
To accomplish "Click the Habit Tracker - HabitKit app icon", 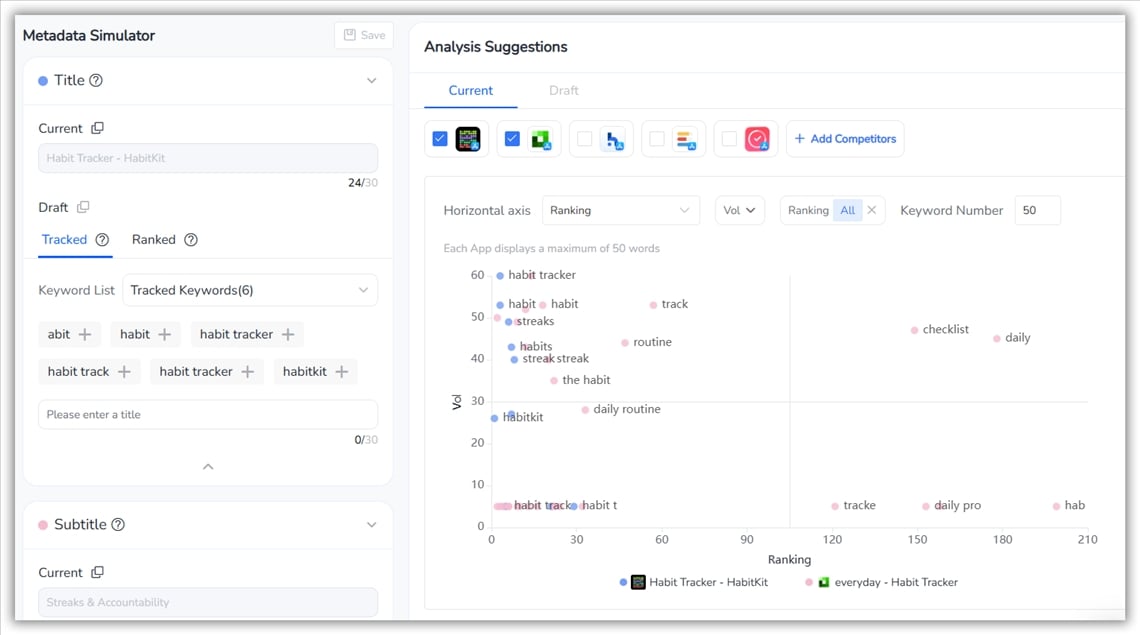I will coord(467,138).
